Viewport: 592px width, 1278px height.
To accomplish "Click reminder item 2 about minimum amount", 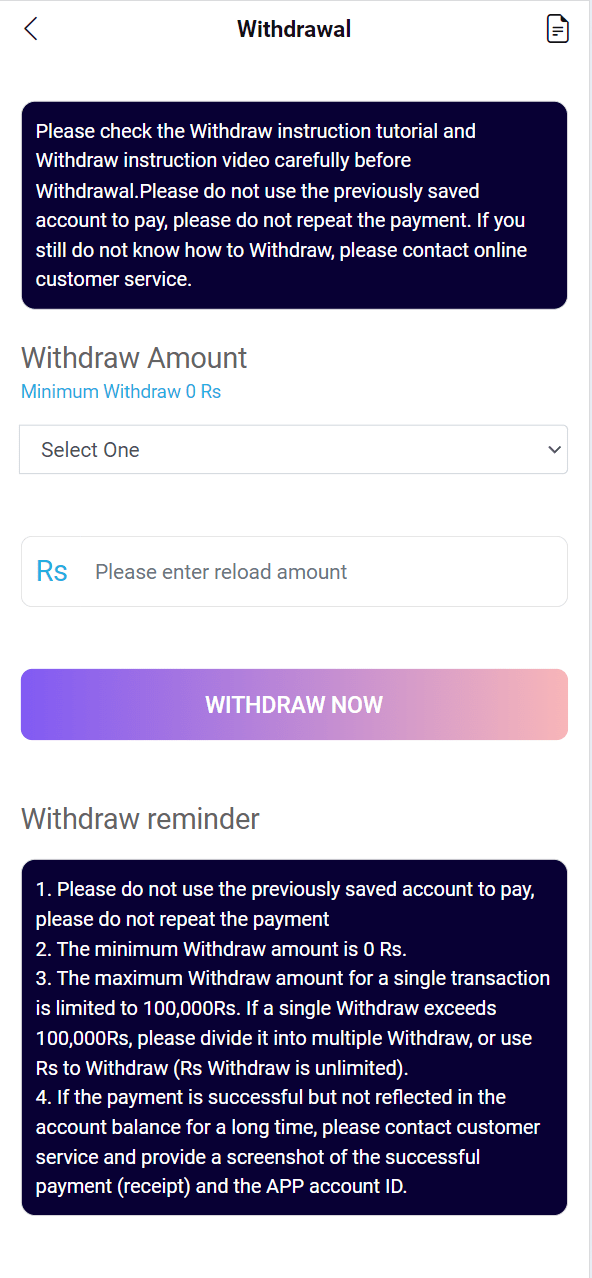I will pos(221,948).
